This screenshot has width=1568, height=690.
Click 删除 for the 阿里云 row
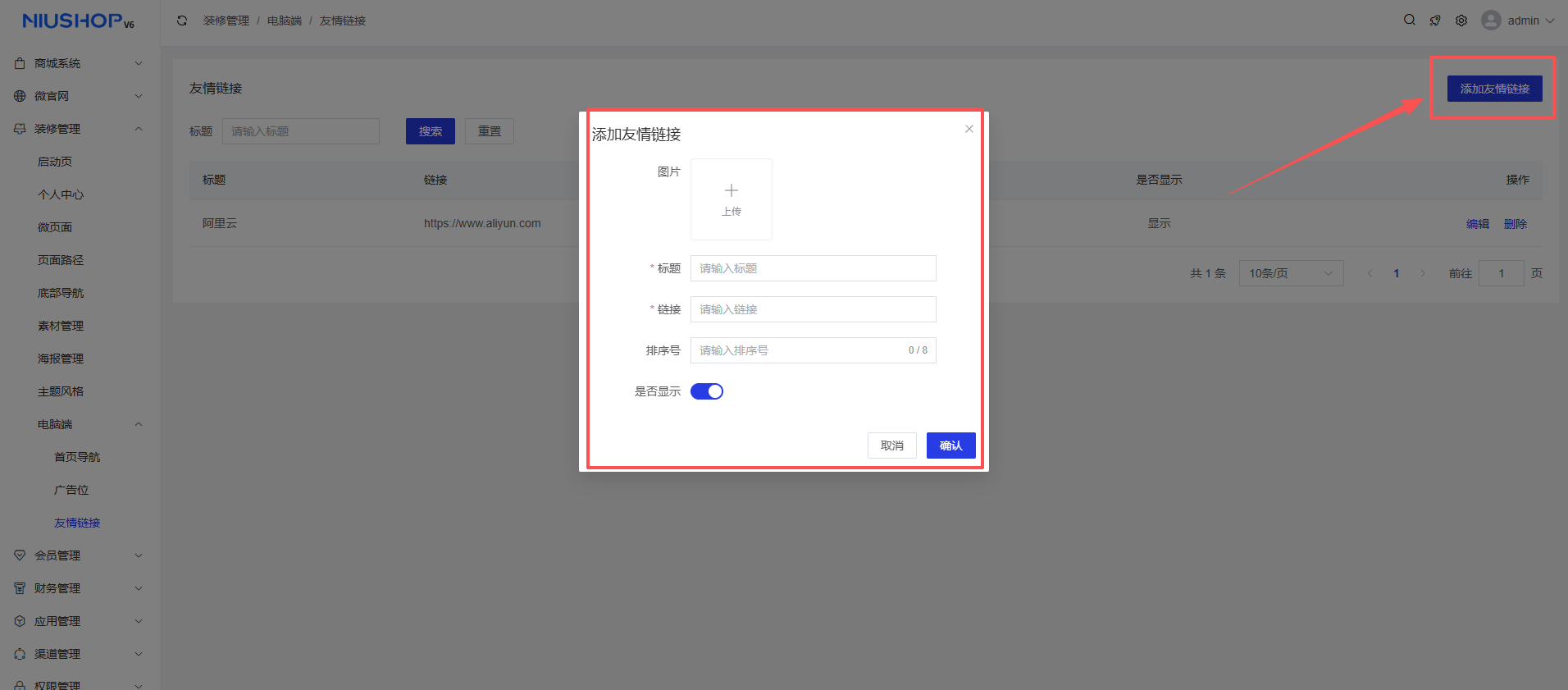pyautogui.click(x=1516, y=224)
